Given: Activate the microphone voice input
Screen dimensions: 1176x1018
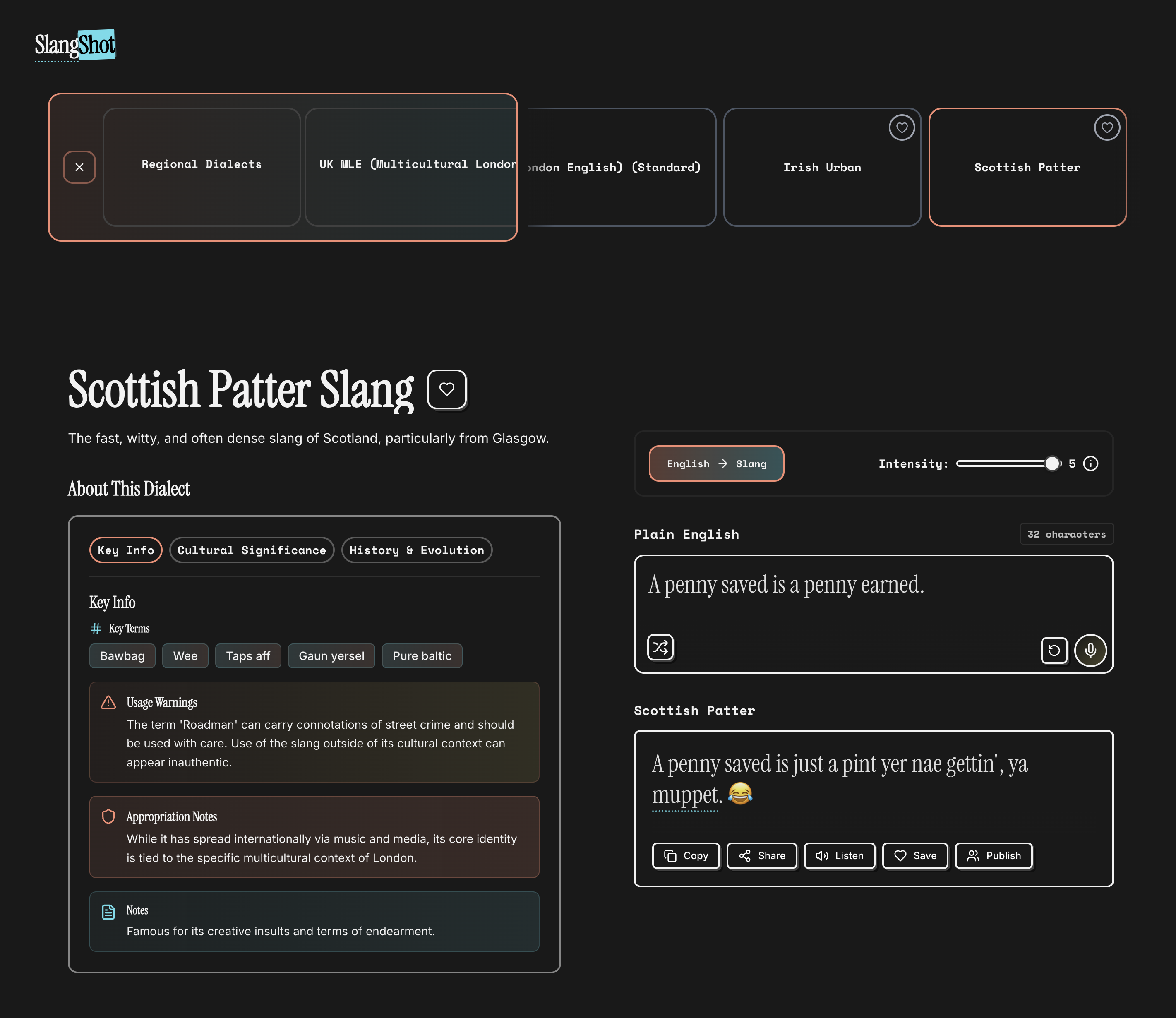Looking at the screenshot, I should [1090, 650].
